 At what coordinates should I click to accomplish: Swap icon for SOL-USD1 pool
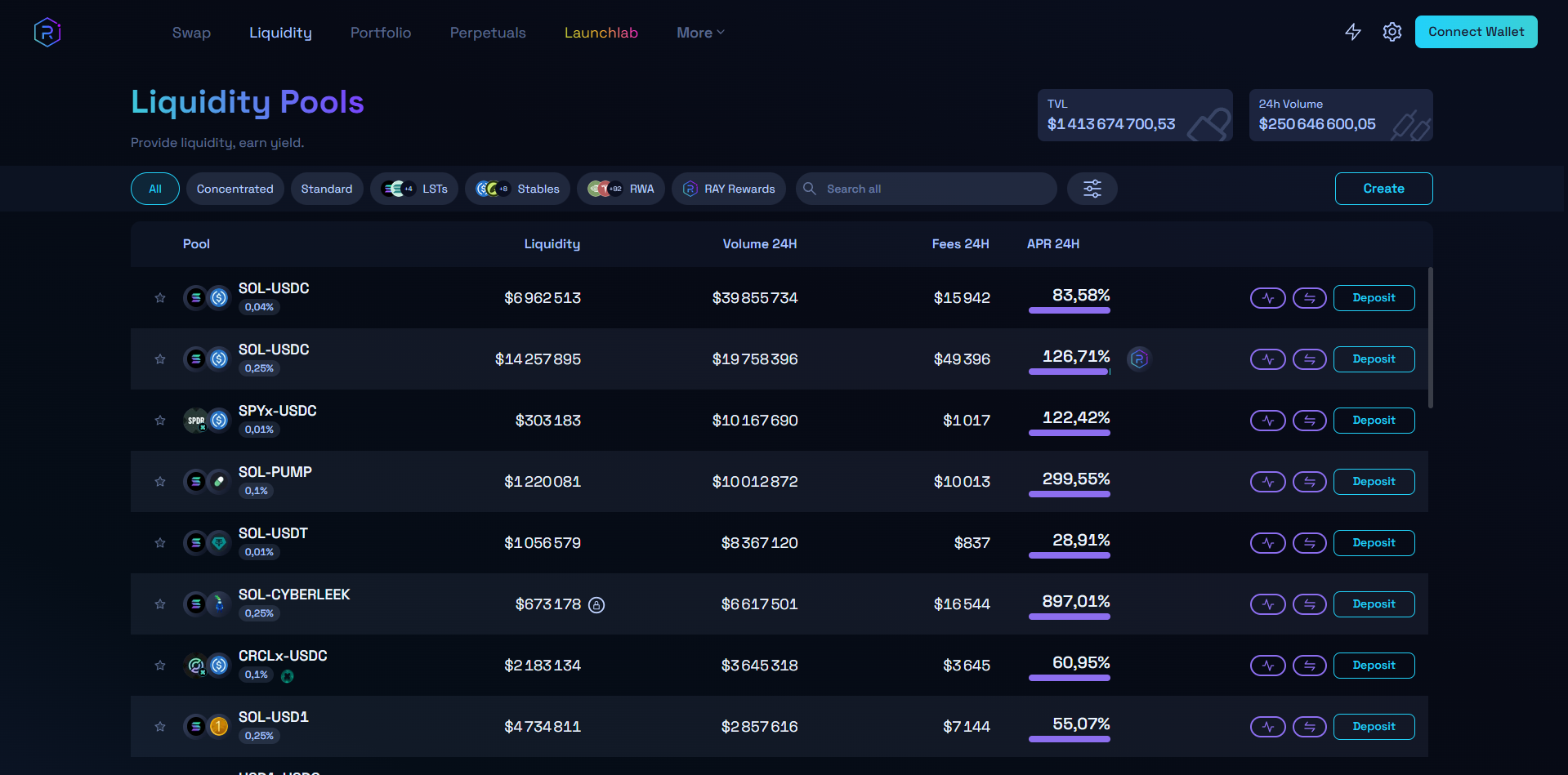pos(1310,727)
